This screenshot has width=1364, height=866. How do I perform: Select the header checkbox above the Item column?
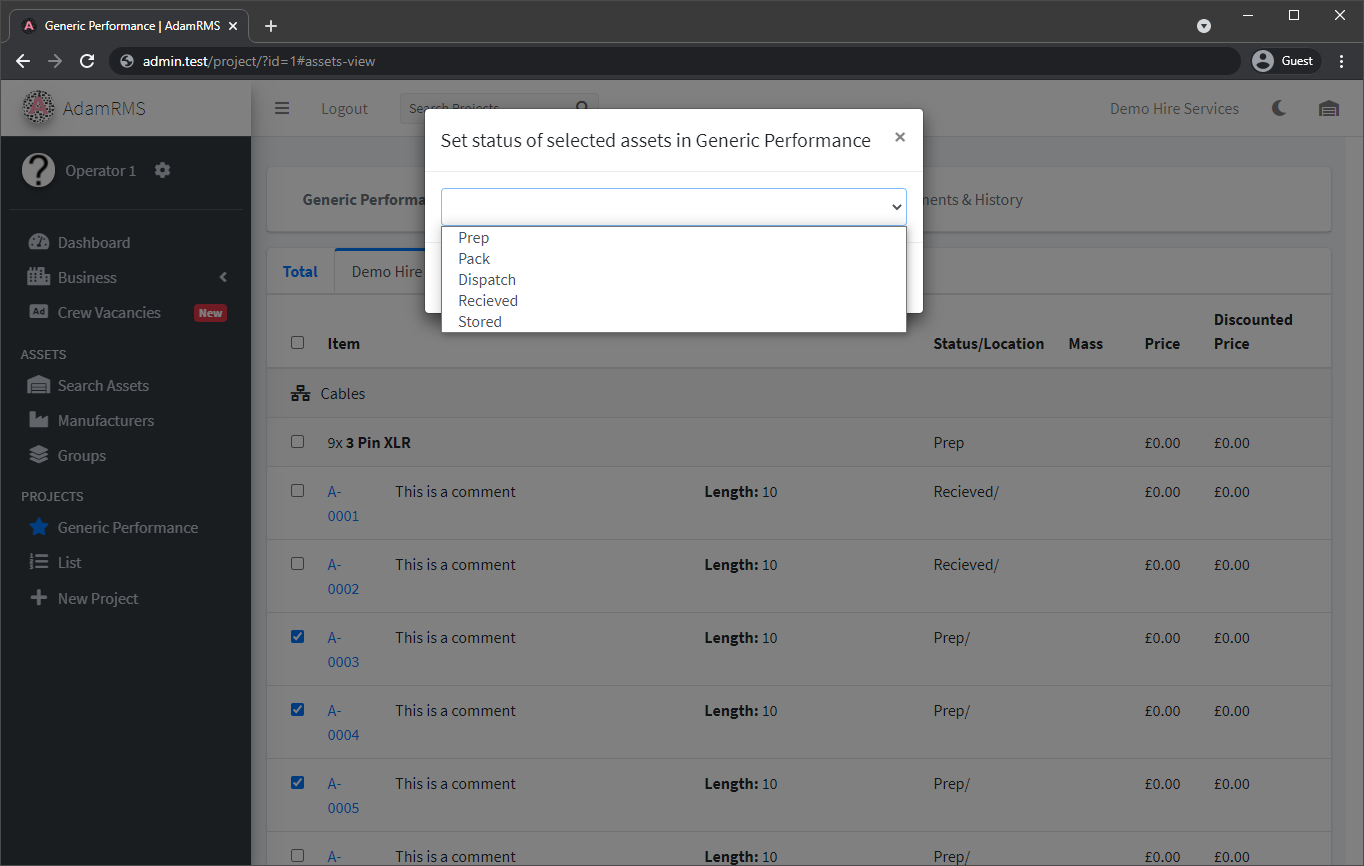click(297, 341)
